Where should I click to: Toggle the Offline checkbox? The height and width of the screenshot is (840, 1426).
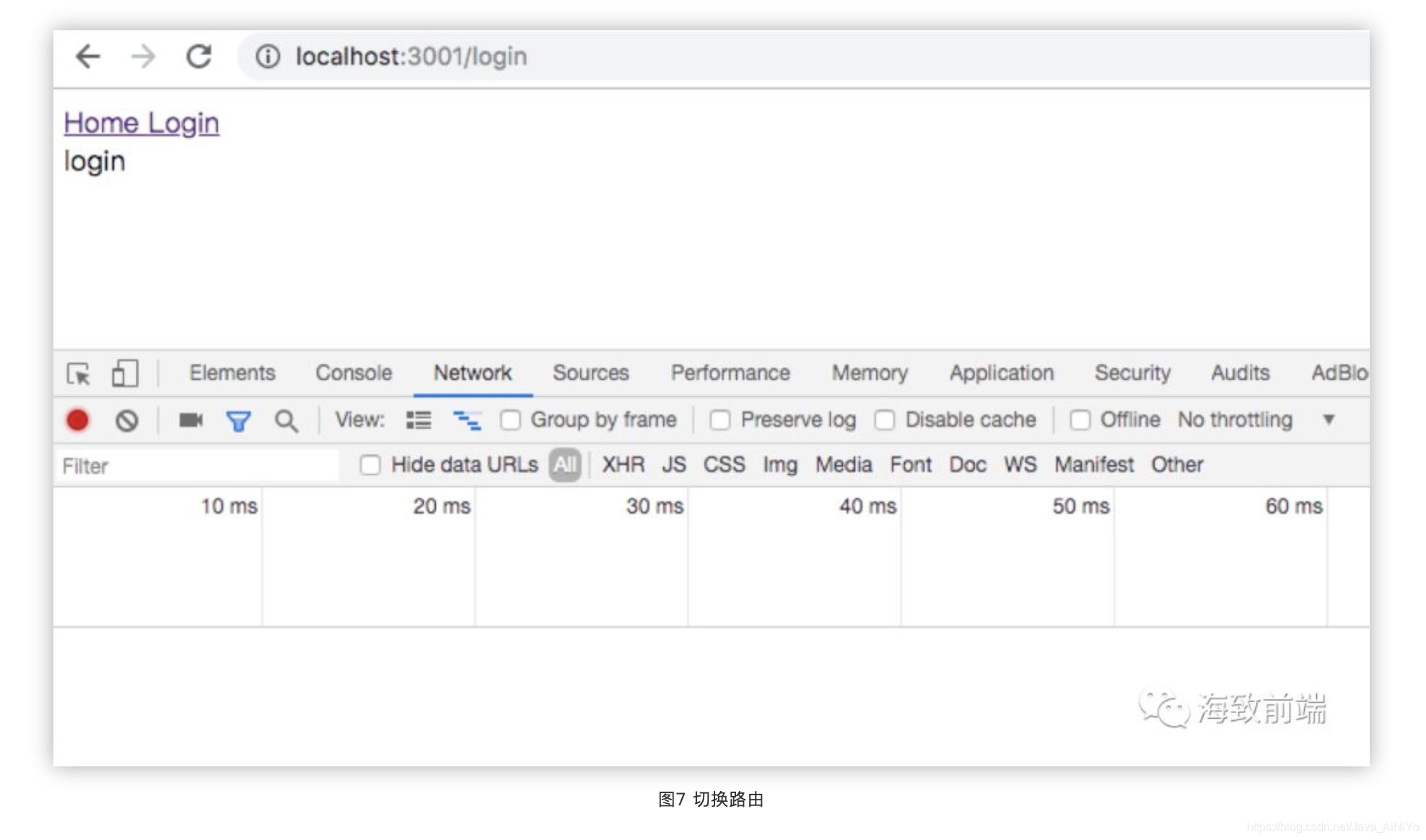pyautogui.click(x=1080, y=420)
